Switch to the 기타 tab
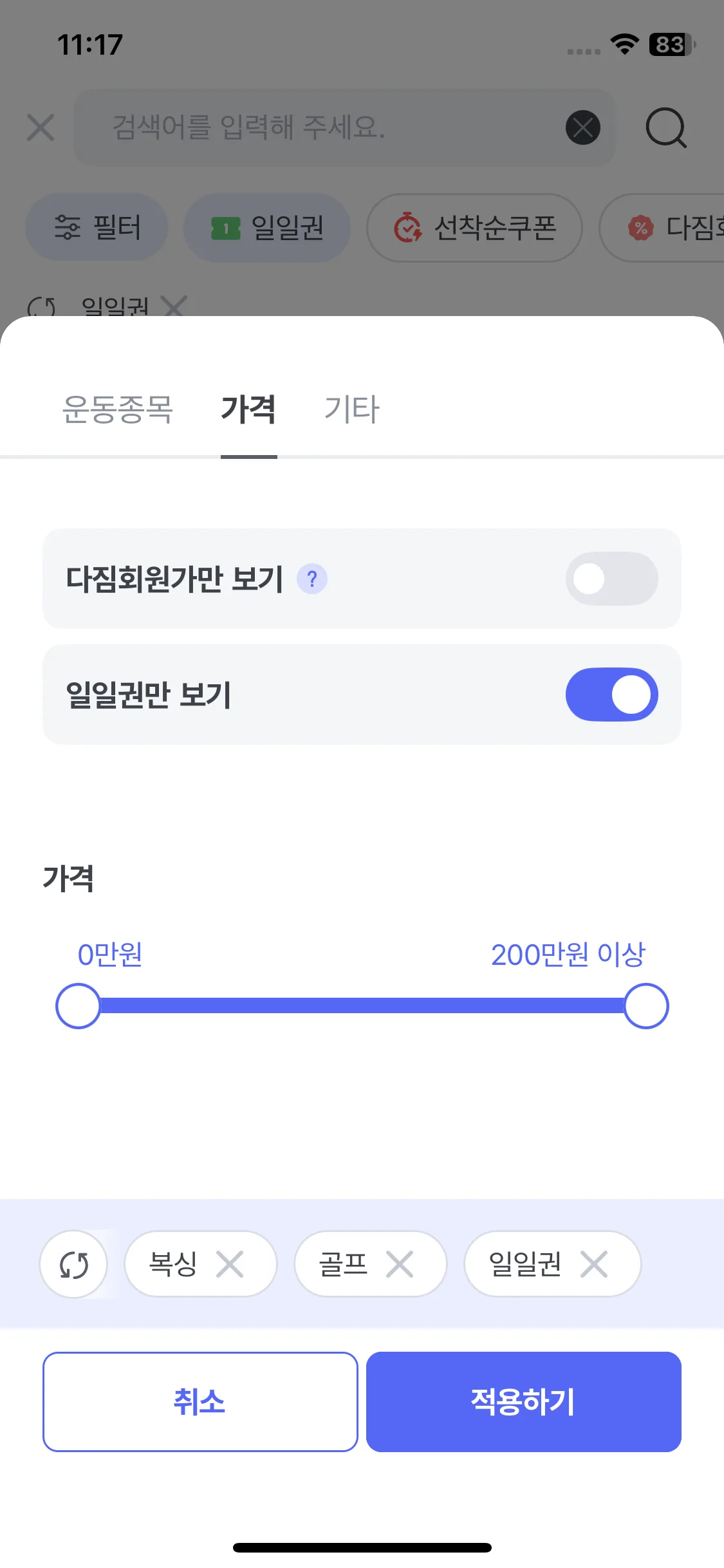Viewport: 724px width, 1568px height. tap(352, 409)
